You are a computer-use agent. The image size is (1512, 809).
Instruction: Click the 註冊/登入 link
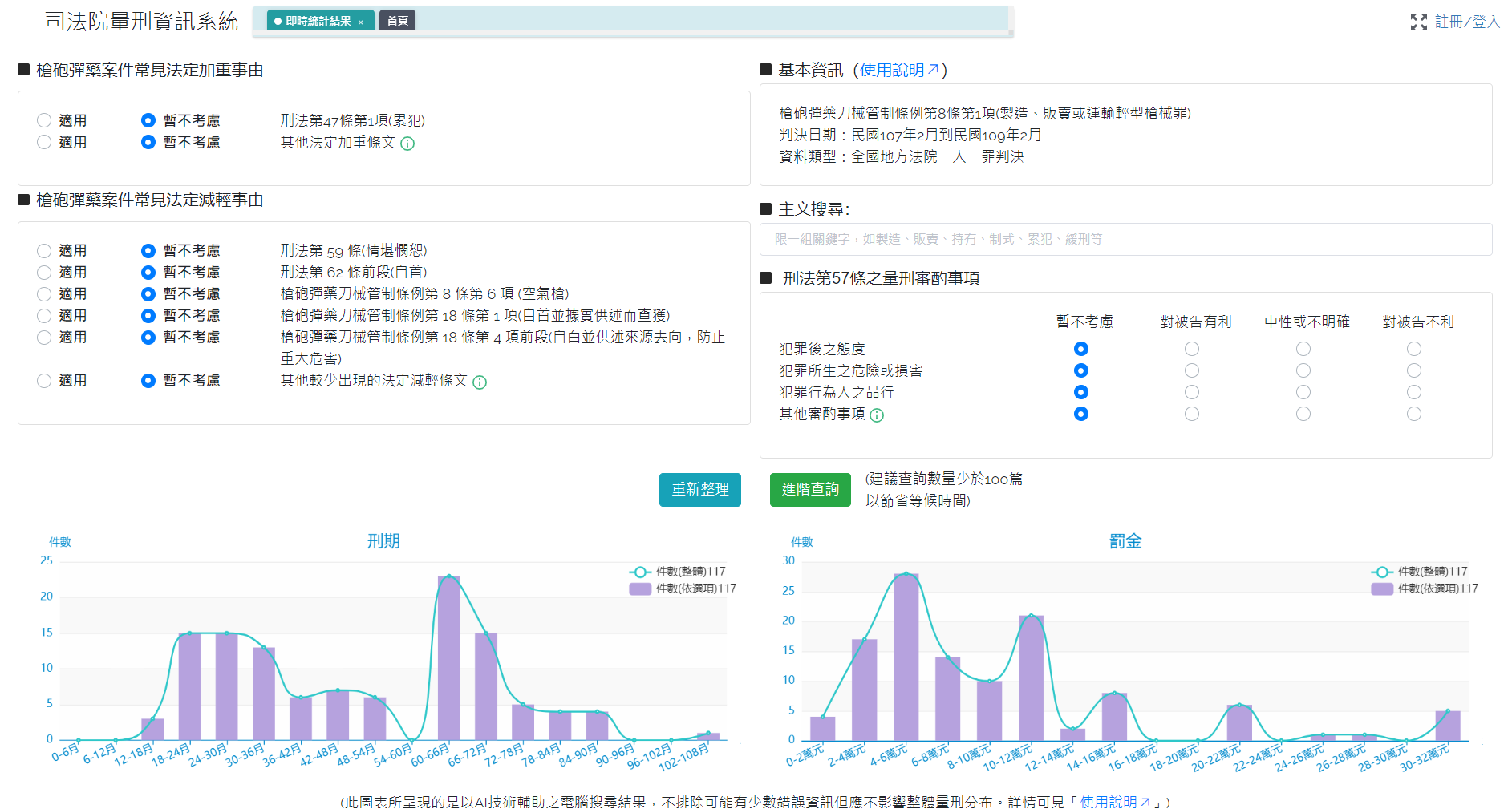[x=1467, y=22]
